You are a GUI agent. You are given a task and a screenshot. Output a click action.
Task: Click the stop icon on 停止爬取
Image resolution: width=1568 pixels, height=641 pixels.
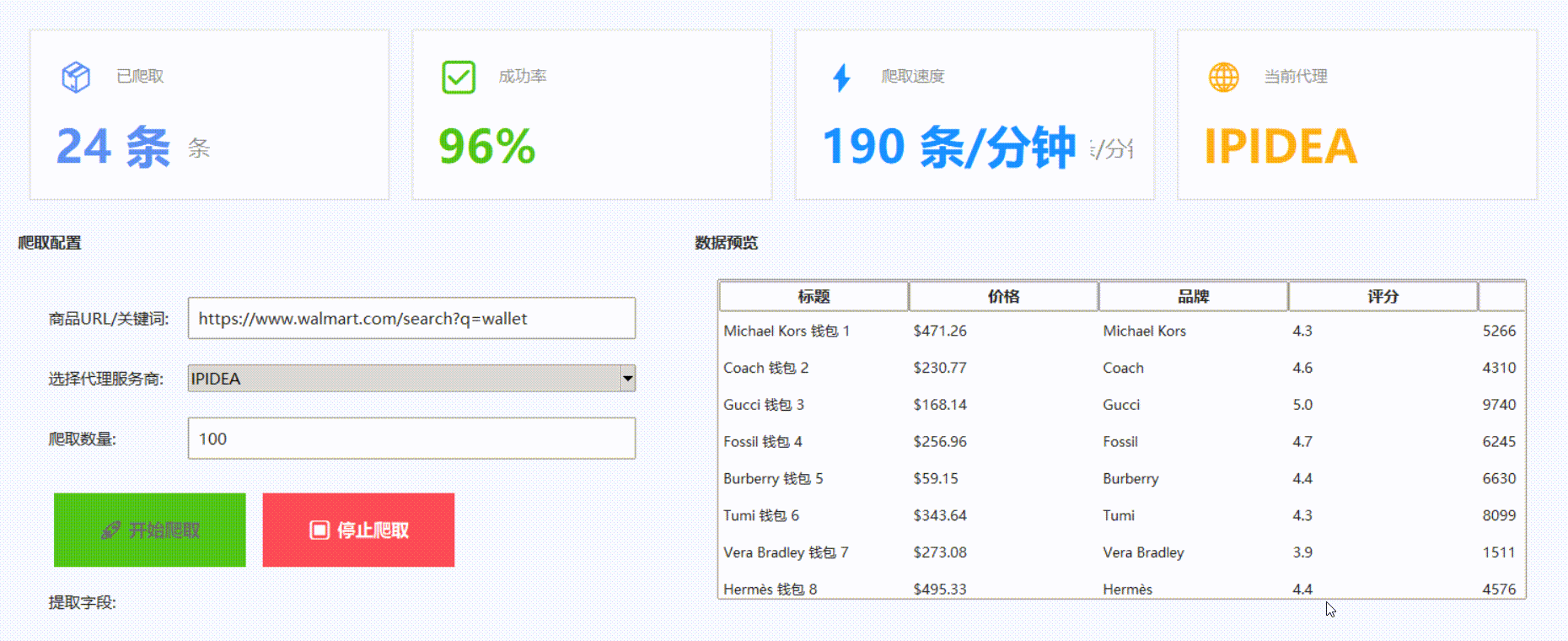coord(319,531)
